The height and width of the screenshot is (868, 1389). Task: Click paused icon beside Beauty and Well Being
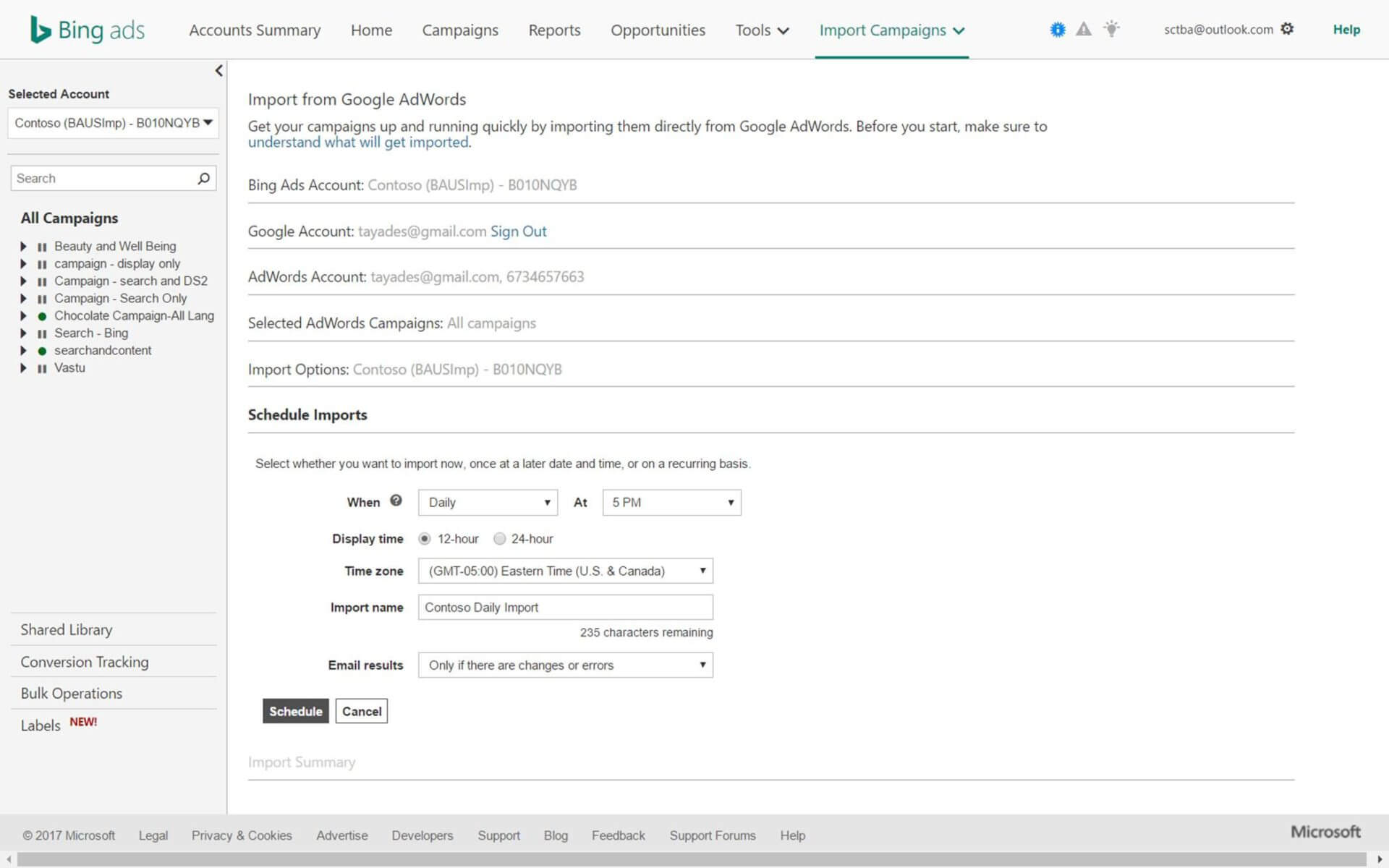point(42,247)
